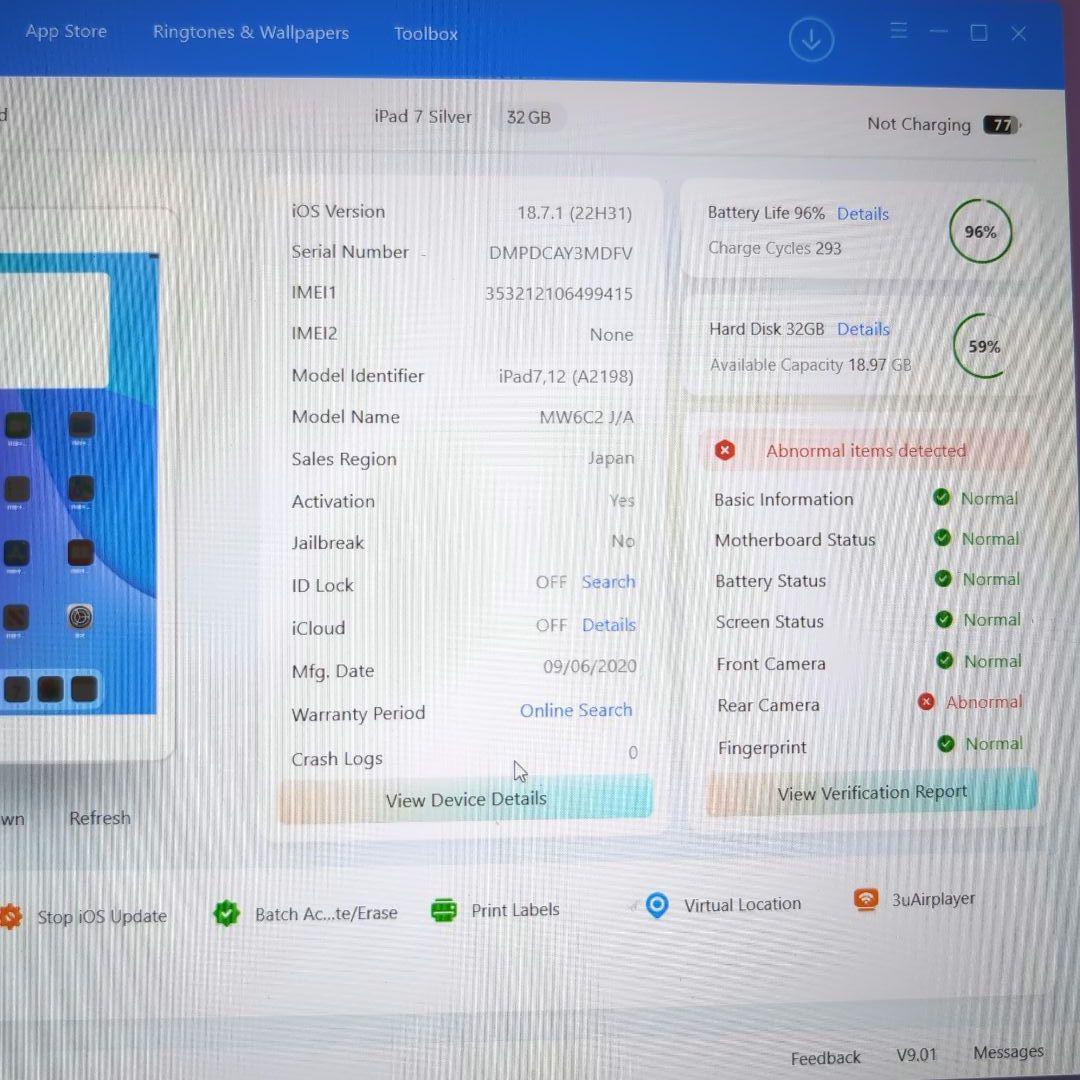Click the IMEI1 value 353212106499415
The width and height of the screenshot is (1080, 1080).
point(559,293)
